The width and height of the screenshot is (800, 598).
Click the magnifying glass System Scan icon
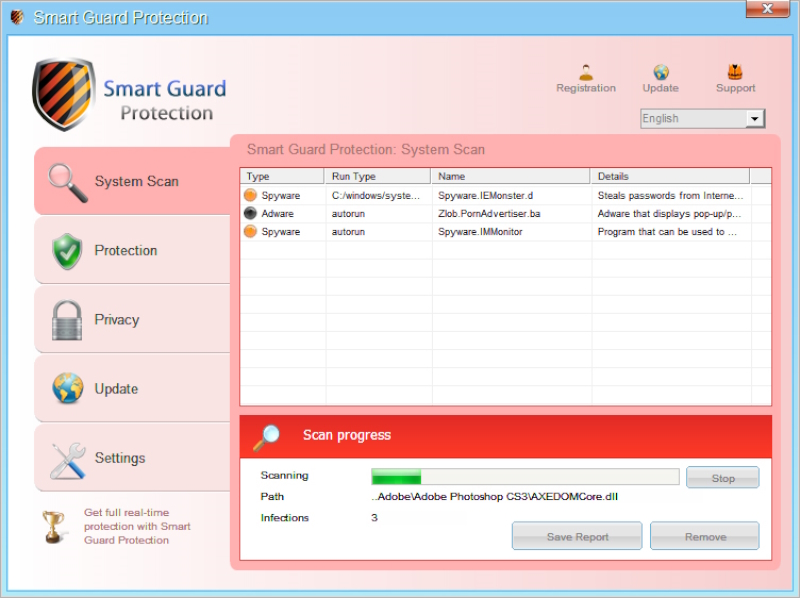[x=67, y=182]
